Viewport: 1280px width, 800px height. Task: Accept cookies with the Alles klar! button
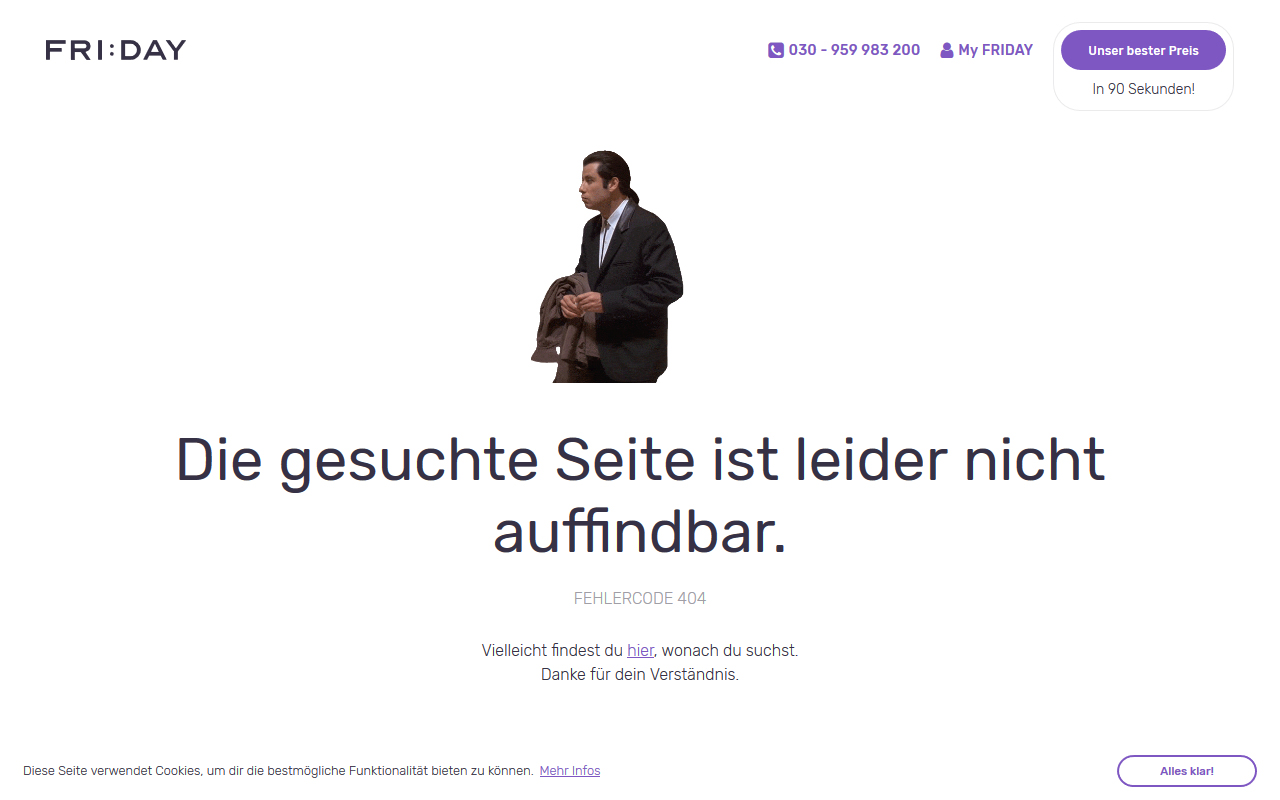tap(1187, 771)
